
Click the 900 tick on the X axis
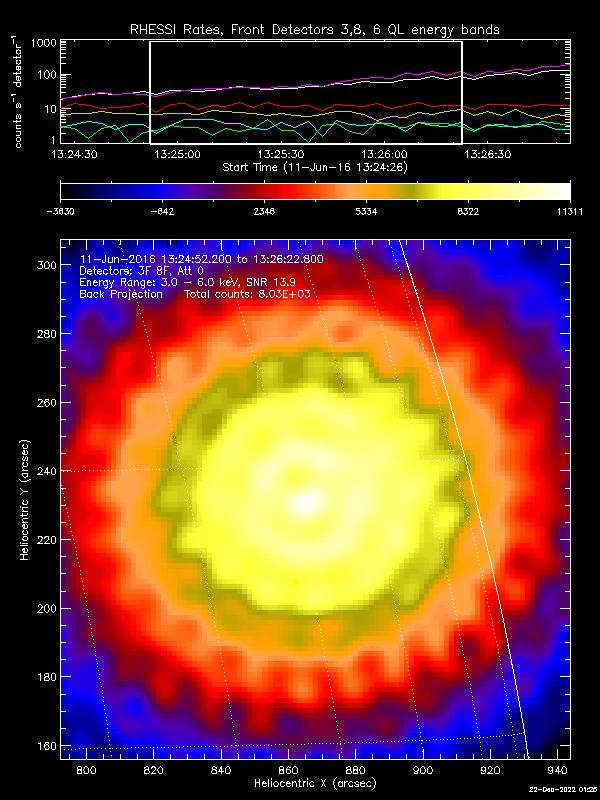pyautogui.click(x=423, y=770)
